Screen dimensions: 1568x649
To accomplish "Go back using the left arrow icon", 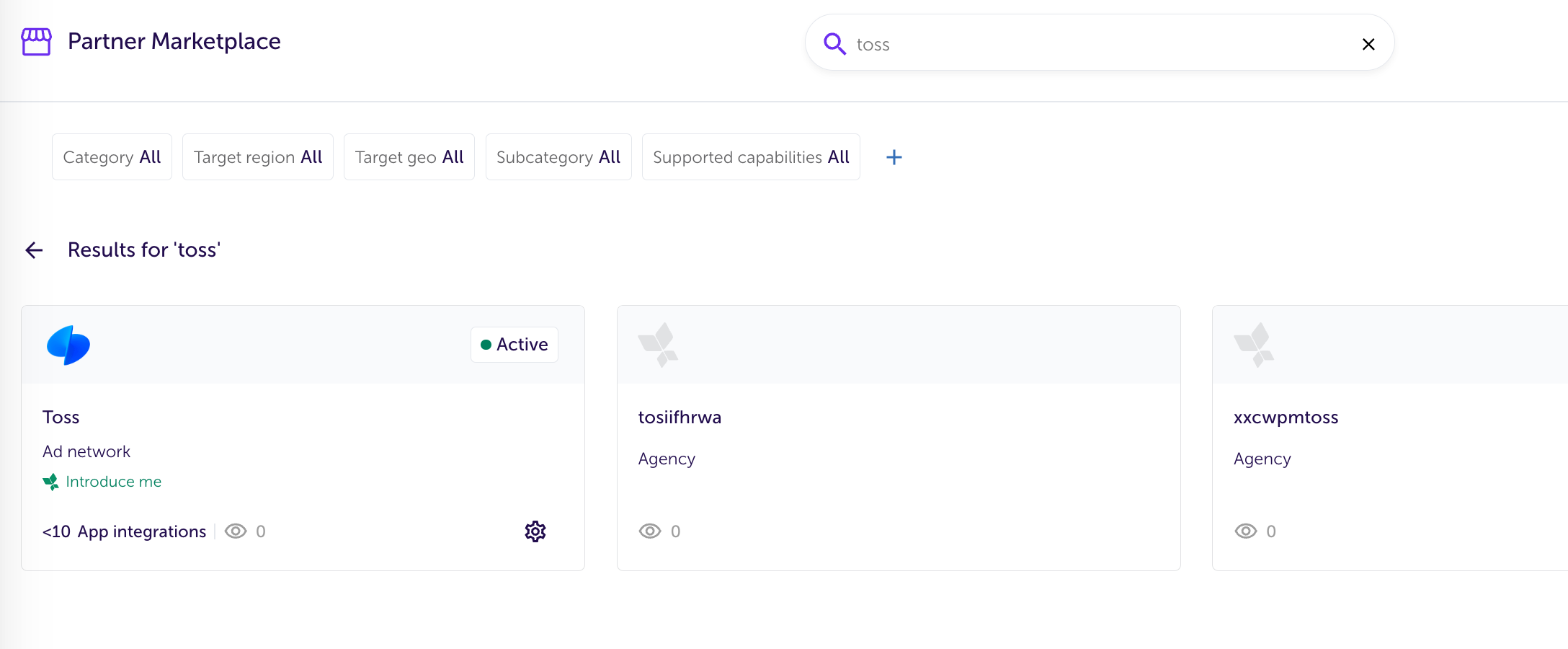I will click(34, 250).
